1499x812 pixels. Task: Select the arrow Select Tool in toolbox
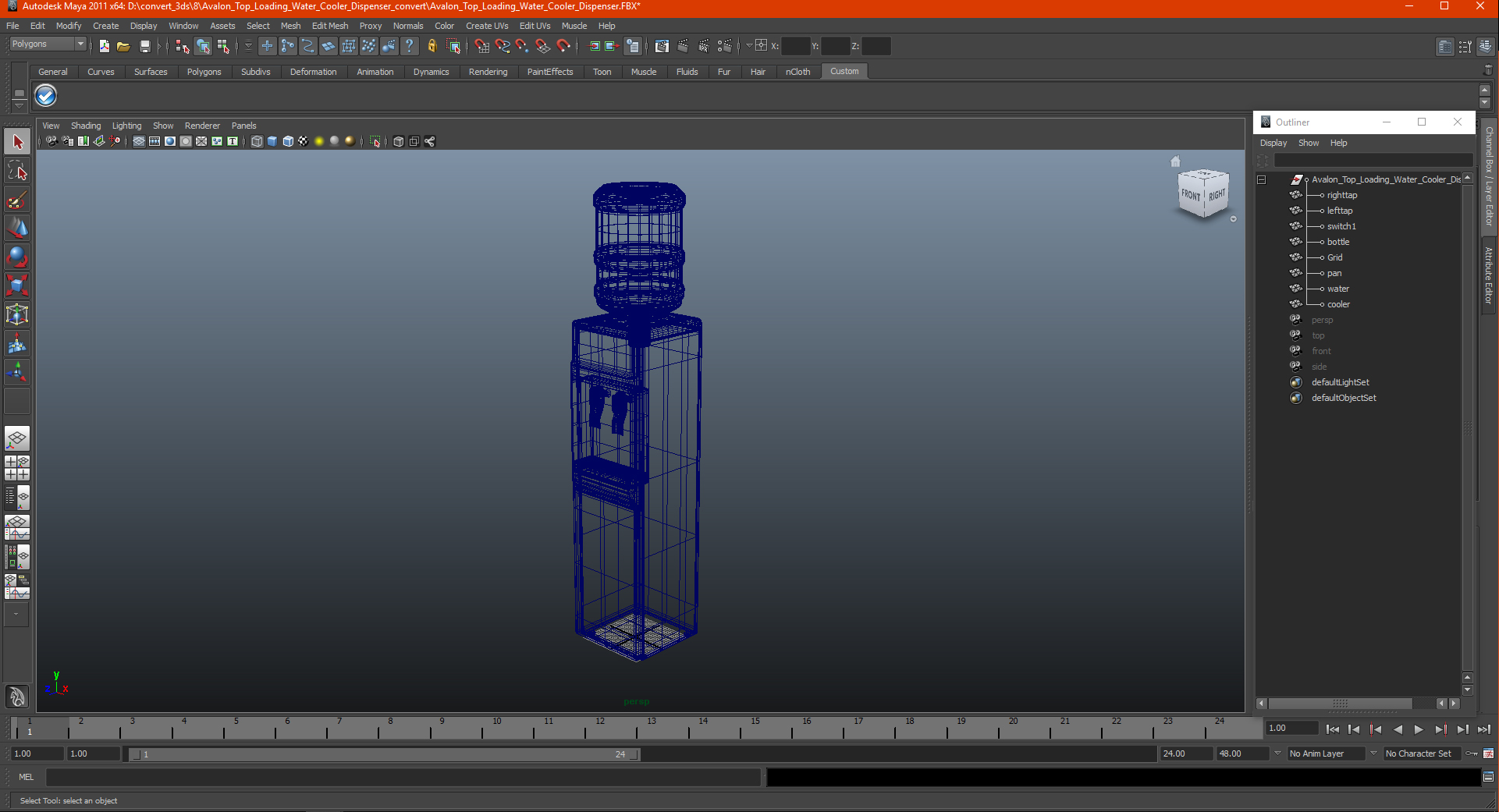pos(17,142)
